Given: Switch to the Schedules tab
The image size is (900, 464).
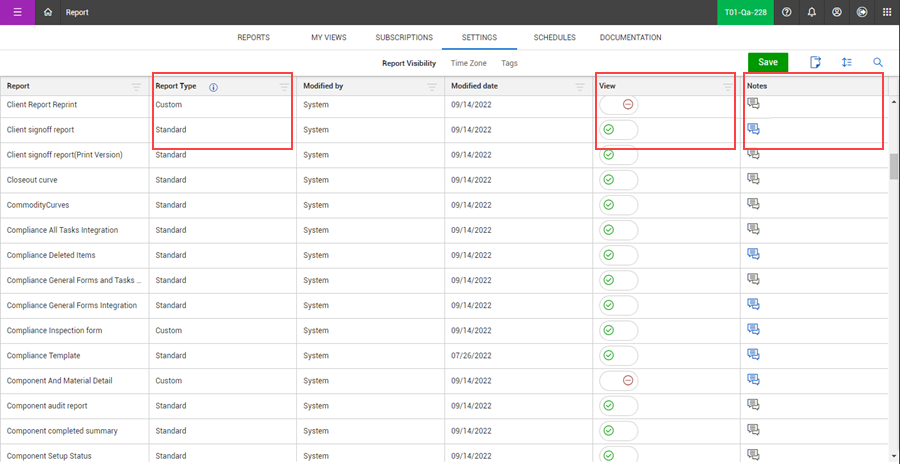Looking at the screenshot, I should coord(554,37).
